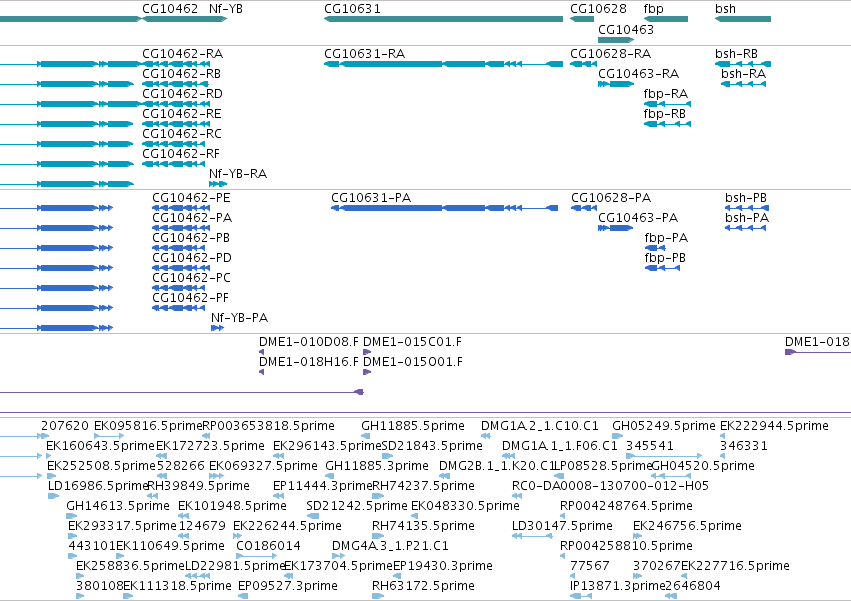
Task: Click EST 345541 label
Action: coord(650,446)
